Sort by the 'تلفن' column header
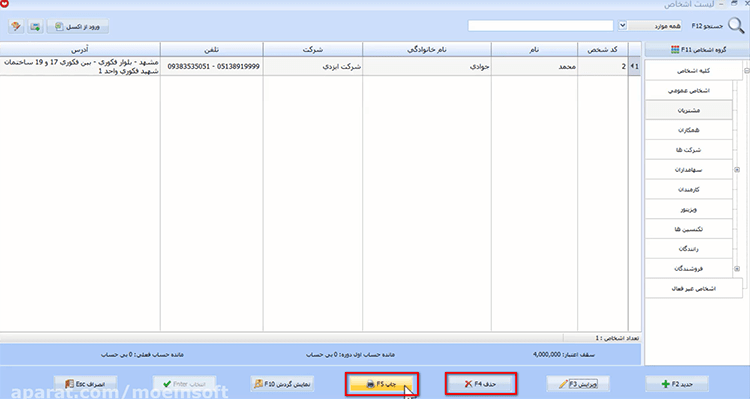Viewport: 750px width, 399px height. pos(211,49)
